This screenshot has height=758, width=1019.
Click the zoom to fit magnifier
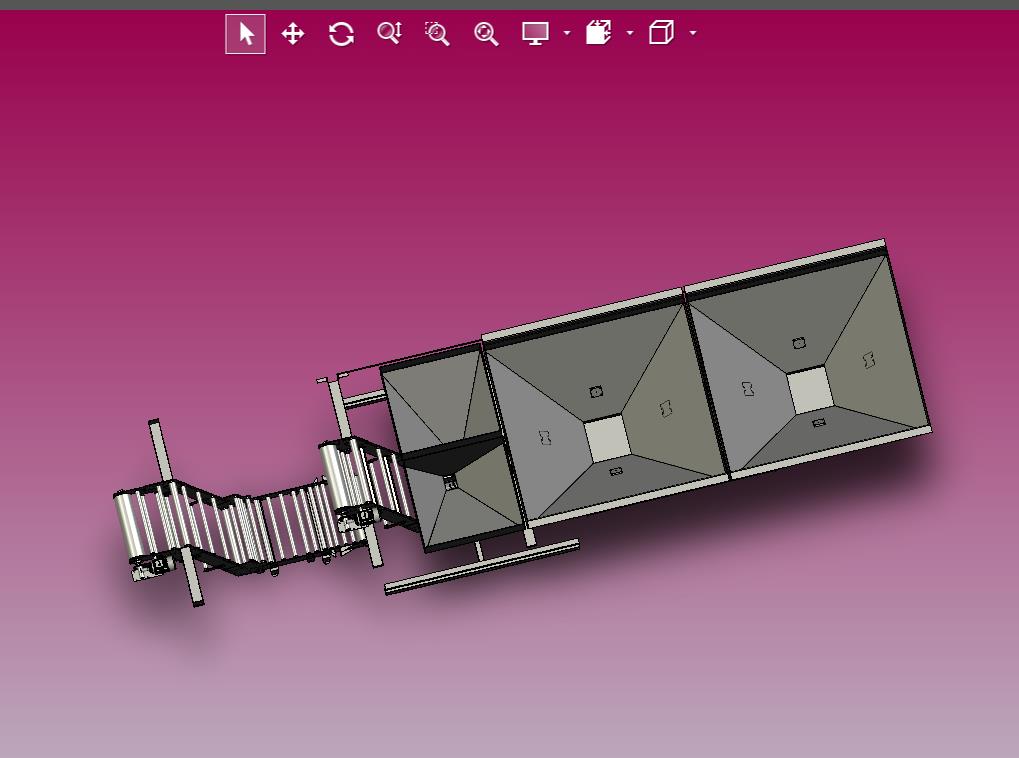click(x=486, y=33)
